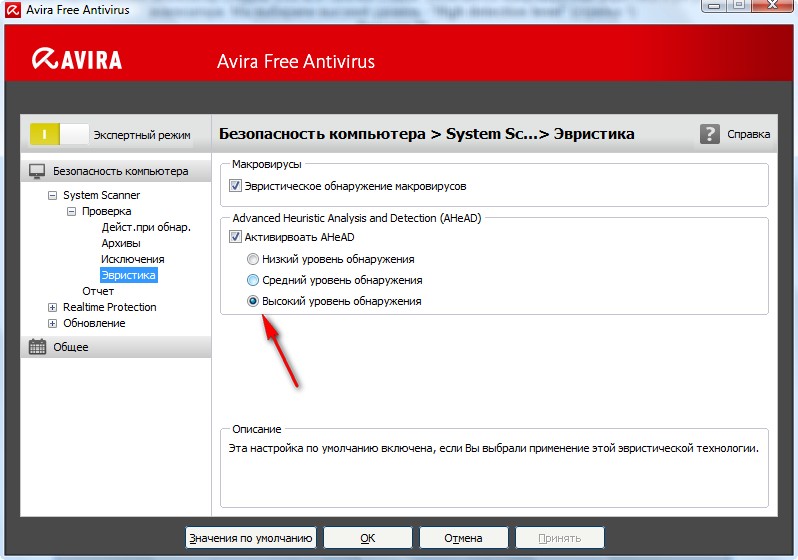
Task: Click the Принять button
Action: click(559, 538)
